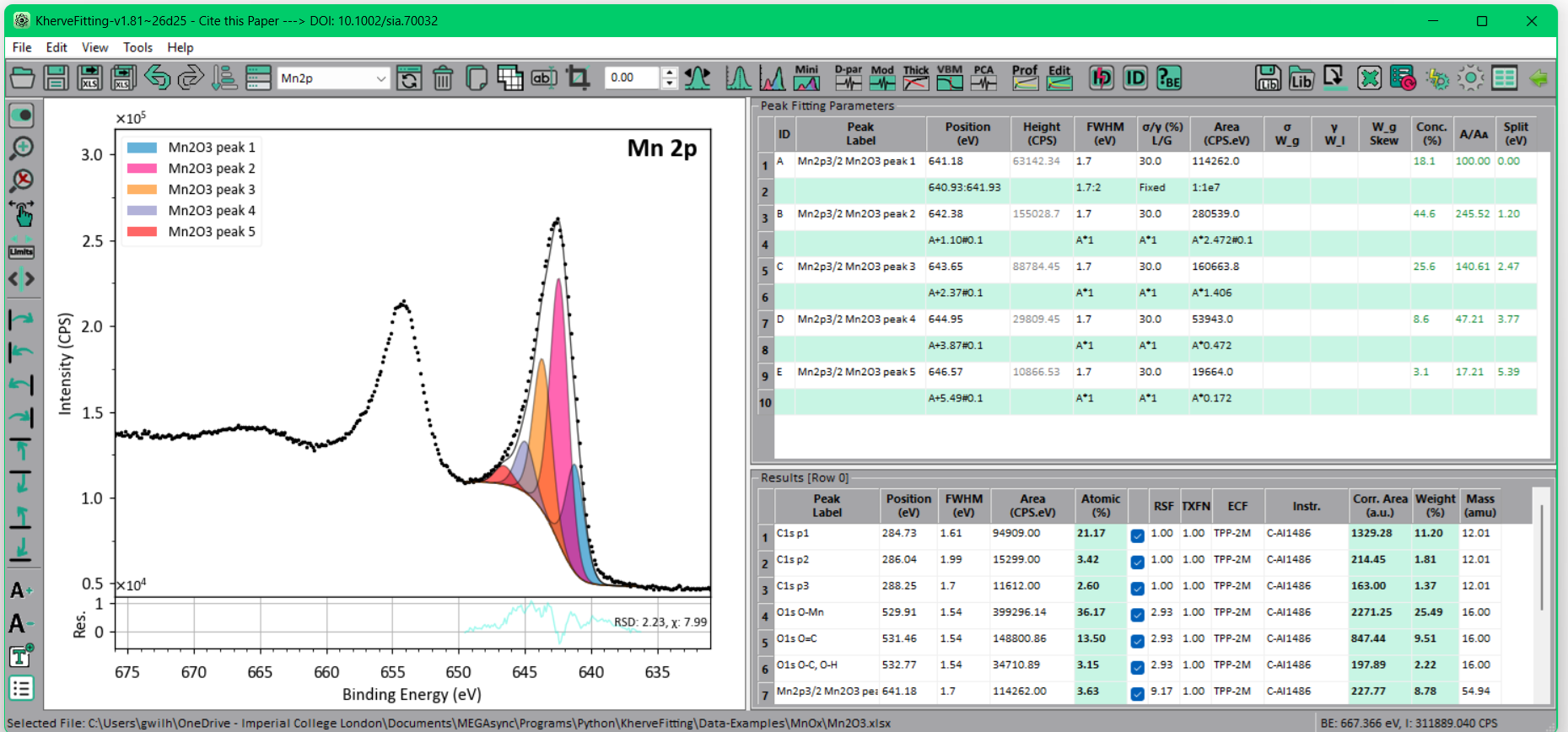Open the Thick thickness tool
The height and width of the screenshot is (732, 1568).
pos(916,78)
